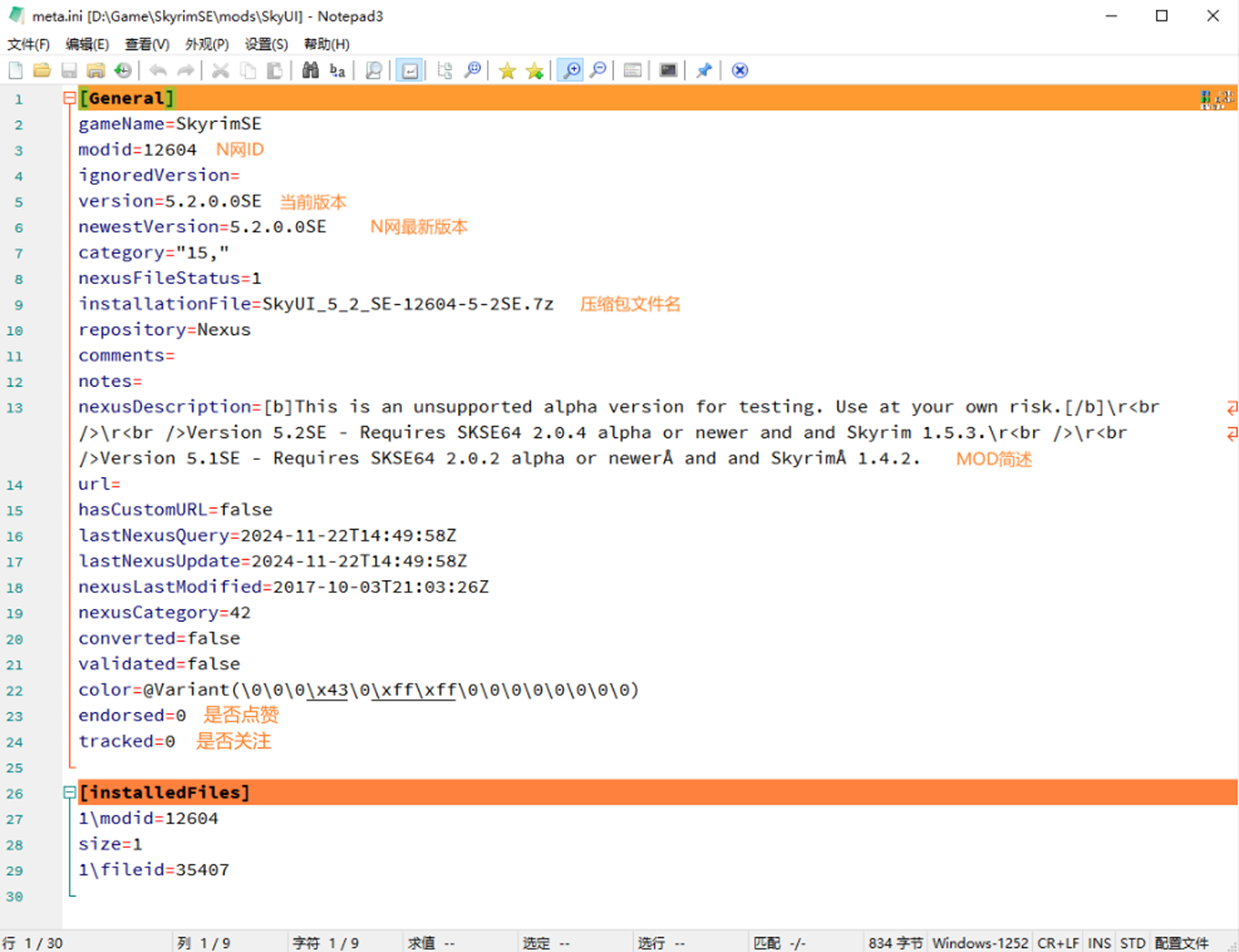This screenshot has height=952, width=1239.
Task: Open the recent files history icon
Action: point(122,70)
